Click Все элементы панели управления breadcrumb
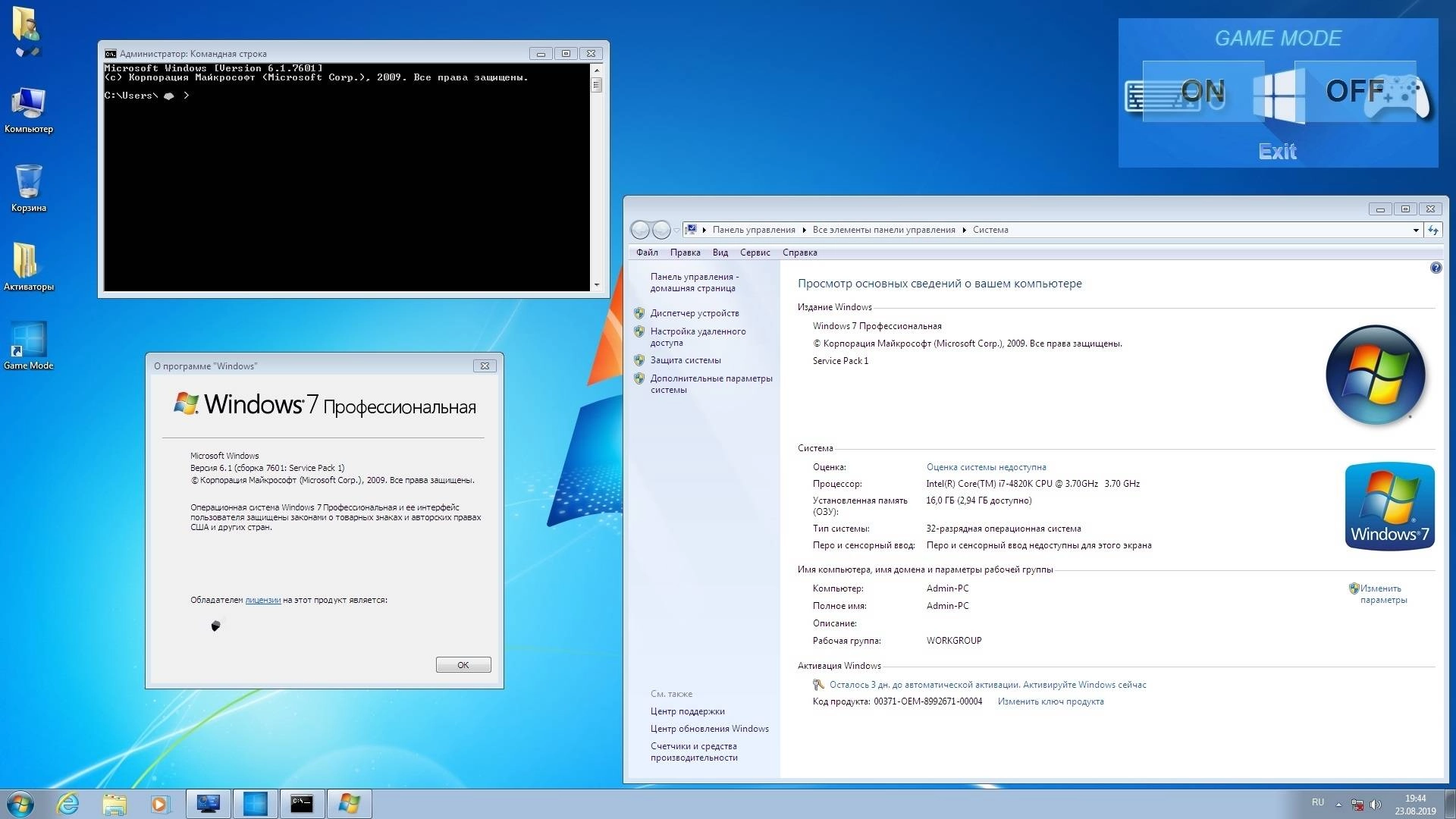The height and width of the screenshot is (819, 1456). coord(883,230)
